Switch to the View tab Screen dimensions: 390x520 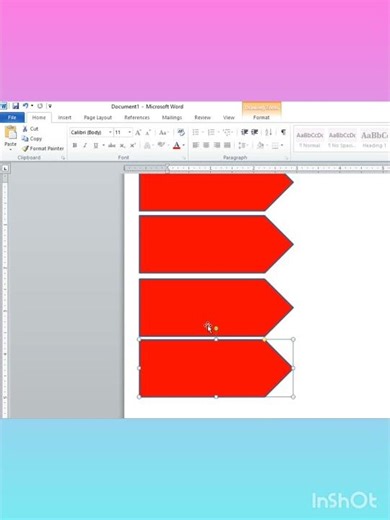point(229,117)
